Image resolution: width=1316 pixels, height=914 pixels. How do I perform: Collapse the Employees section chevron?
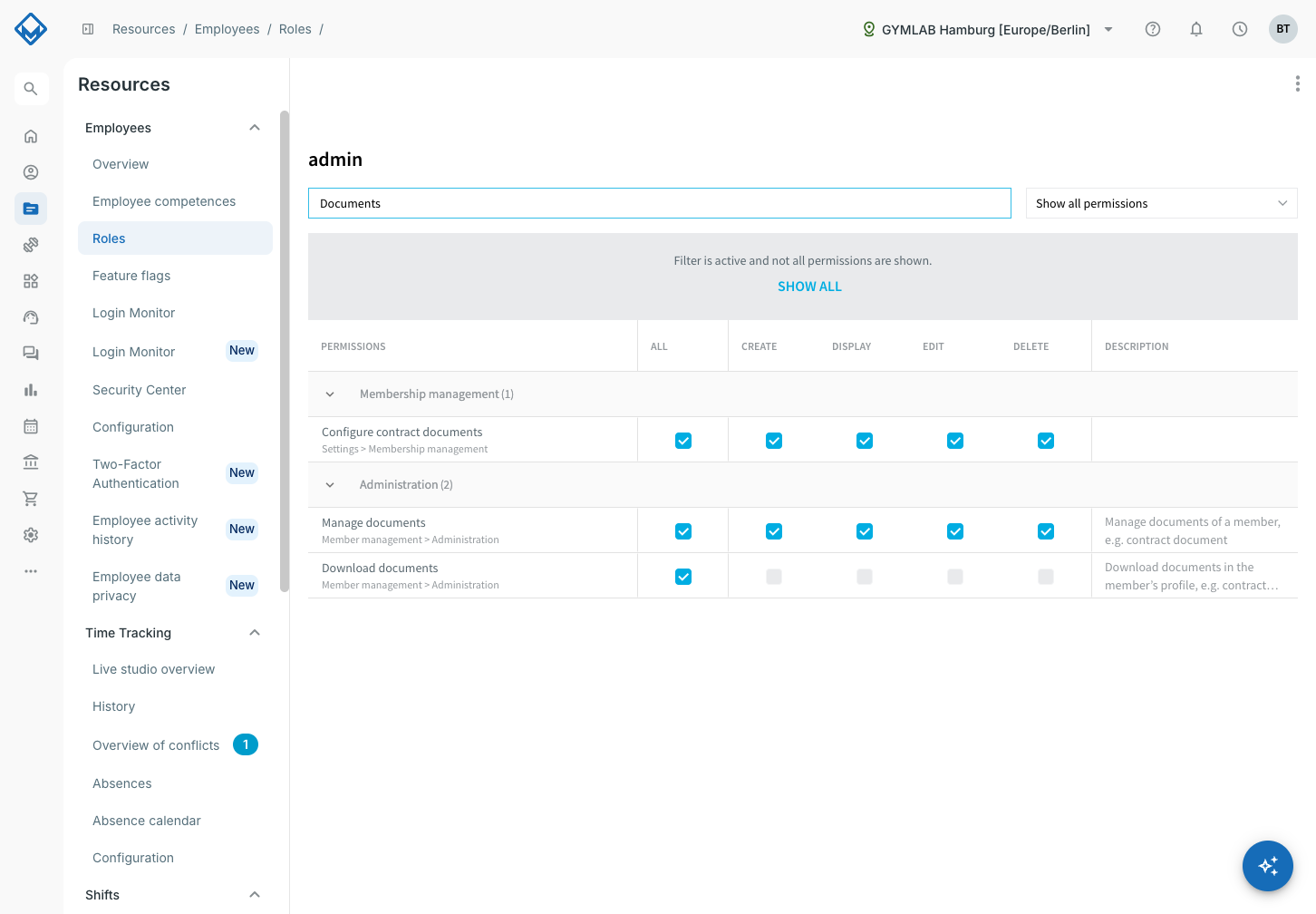coord(255,128)
